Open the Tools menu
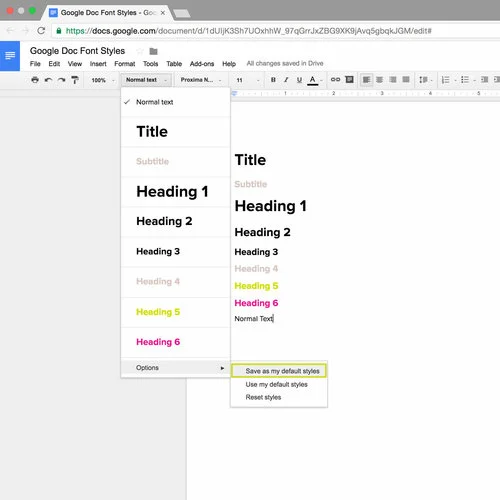Viewport: 500px width, 500px height. coord(151,64)
